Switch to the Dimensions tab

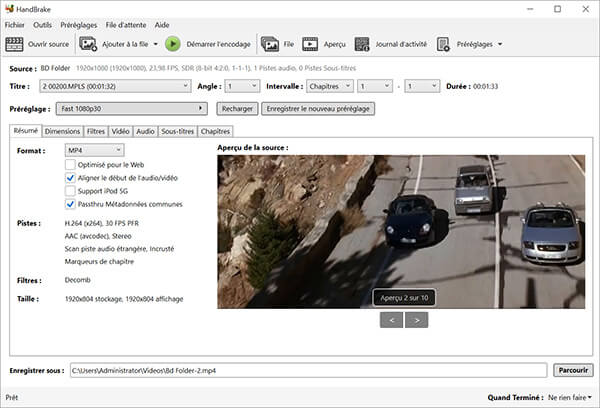pos(62,131)
